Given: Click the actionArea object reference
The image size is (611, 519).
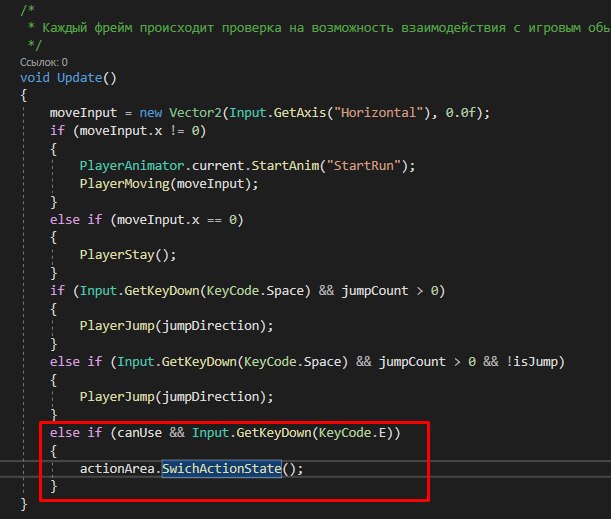Looking at the screenshot, I should 117,468.
